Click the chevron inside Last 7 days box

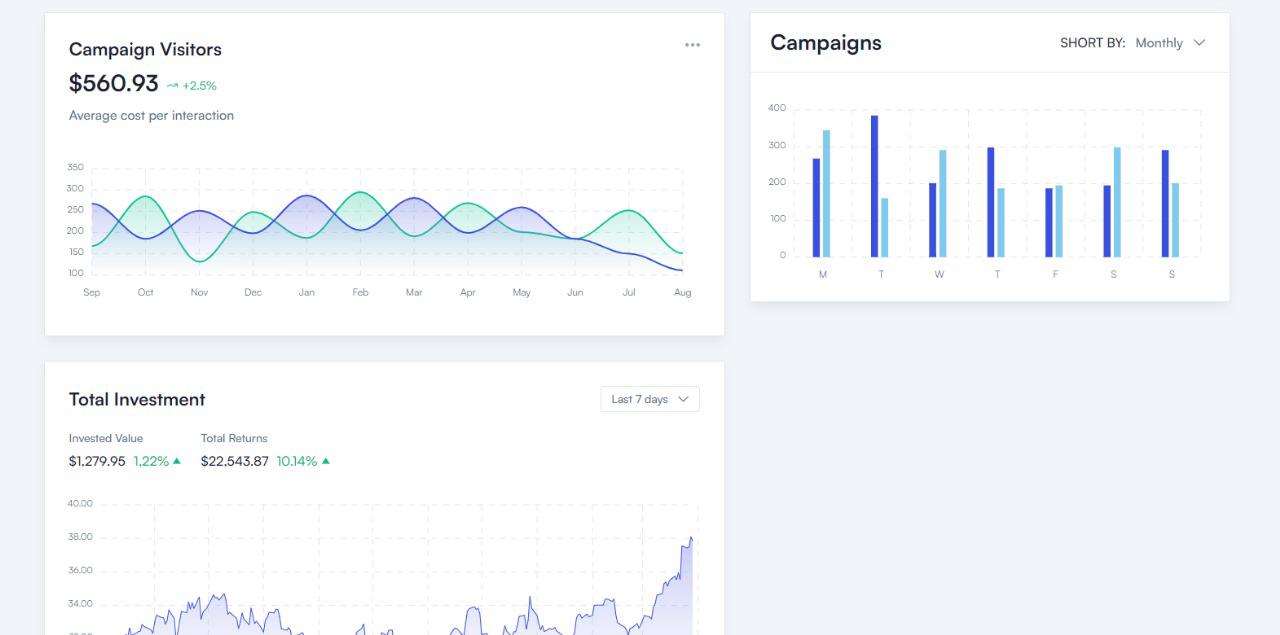(684, 399)
